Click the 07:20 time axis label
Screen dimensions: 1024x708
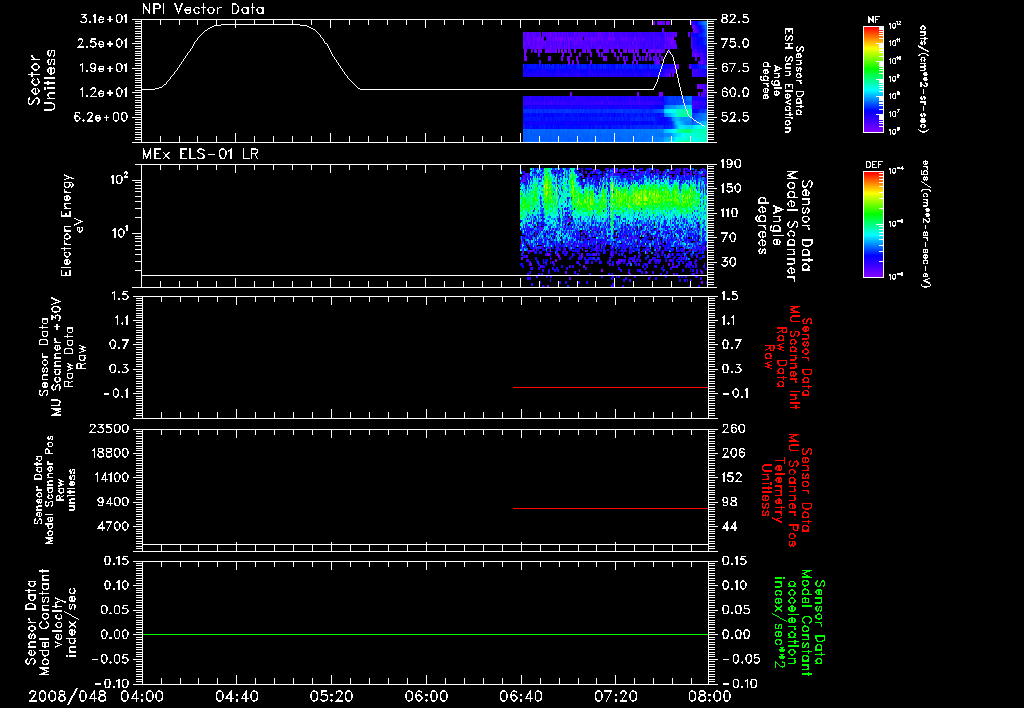click(x=615, y=696)
